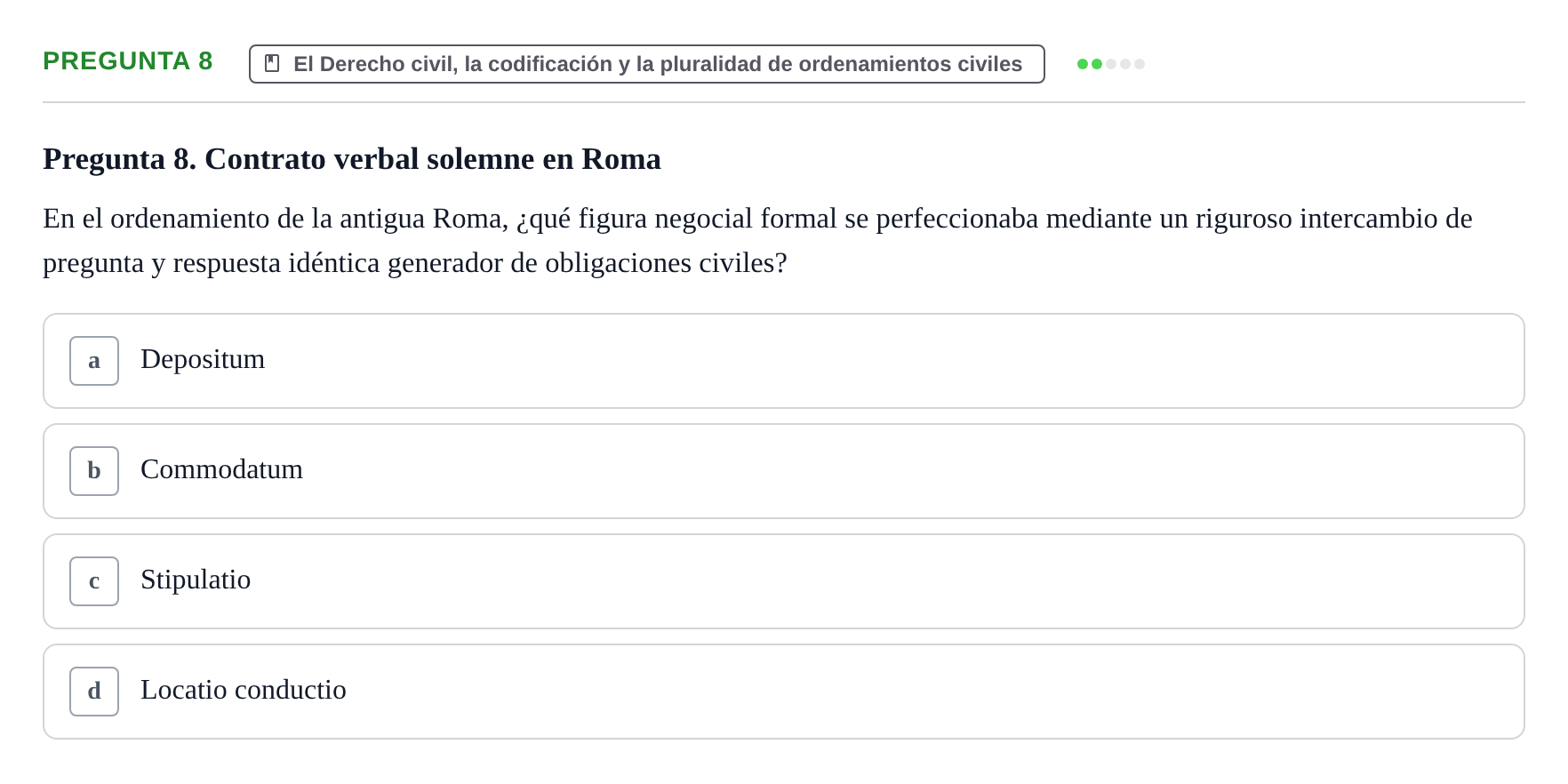Select letter badge 'c' for Stipulatio
The height and width of the screenshot is (784, 1568).
click(94, 581)
